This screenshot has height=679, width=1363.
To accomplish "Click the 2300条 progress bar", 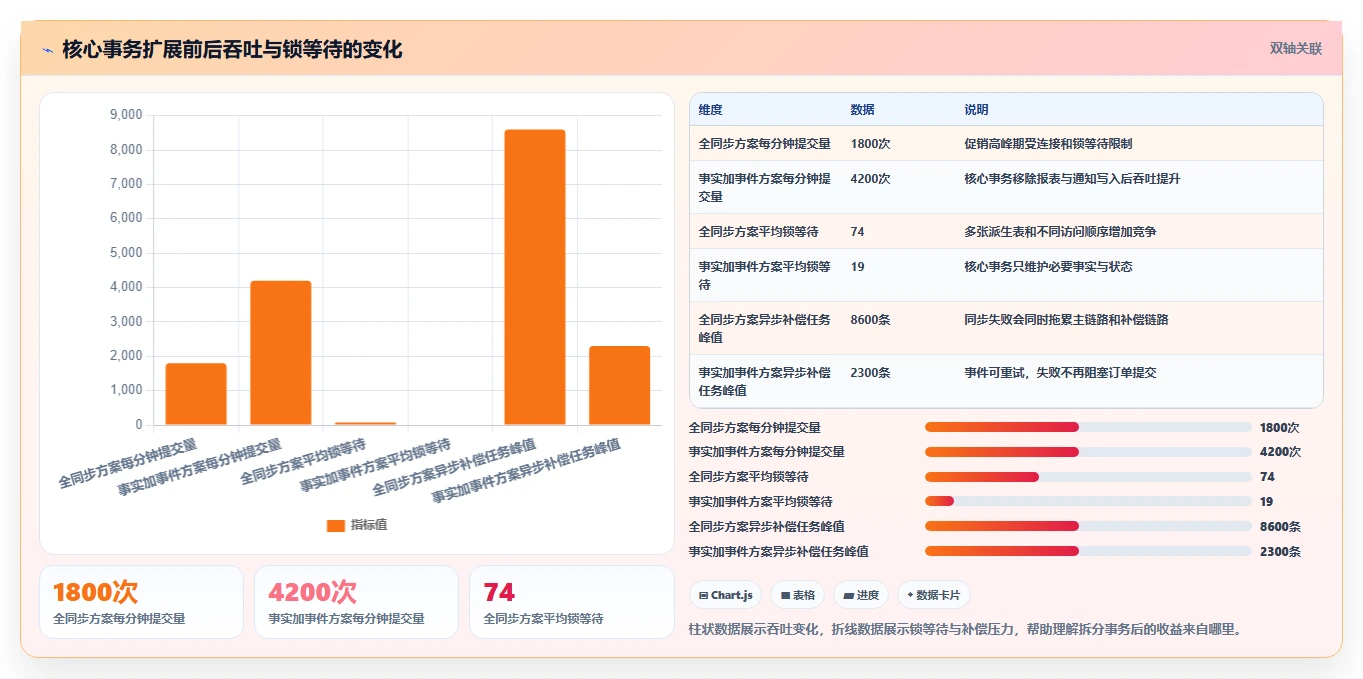I will pyautogui.click(x=1088, y=551).
